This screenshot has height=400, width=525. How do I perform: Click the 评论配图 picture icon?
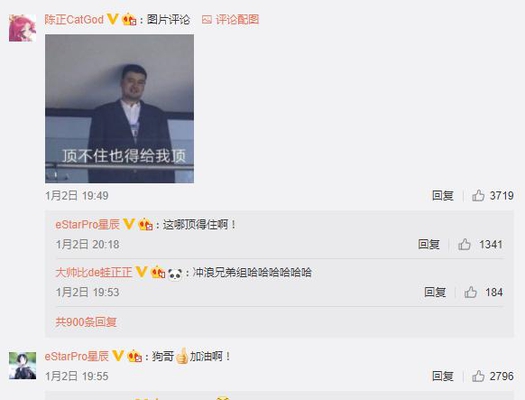pyautogui.click(x=207, y=20)
